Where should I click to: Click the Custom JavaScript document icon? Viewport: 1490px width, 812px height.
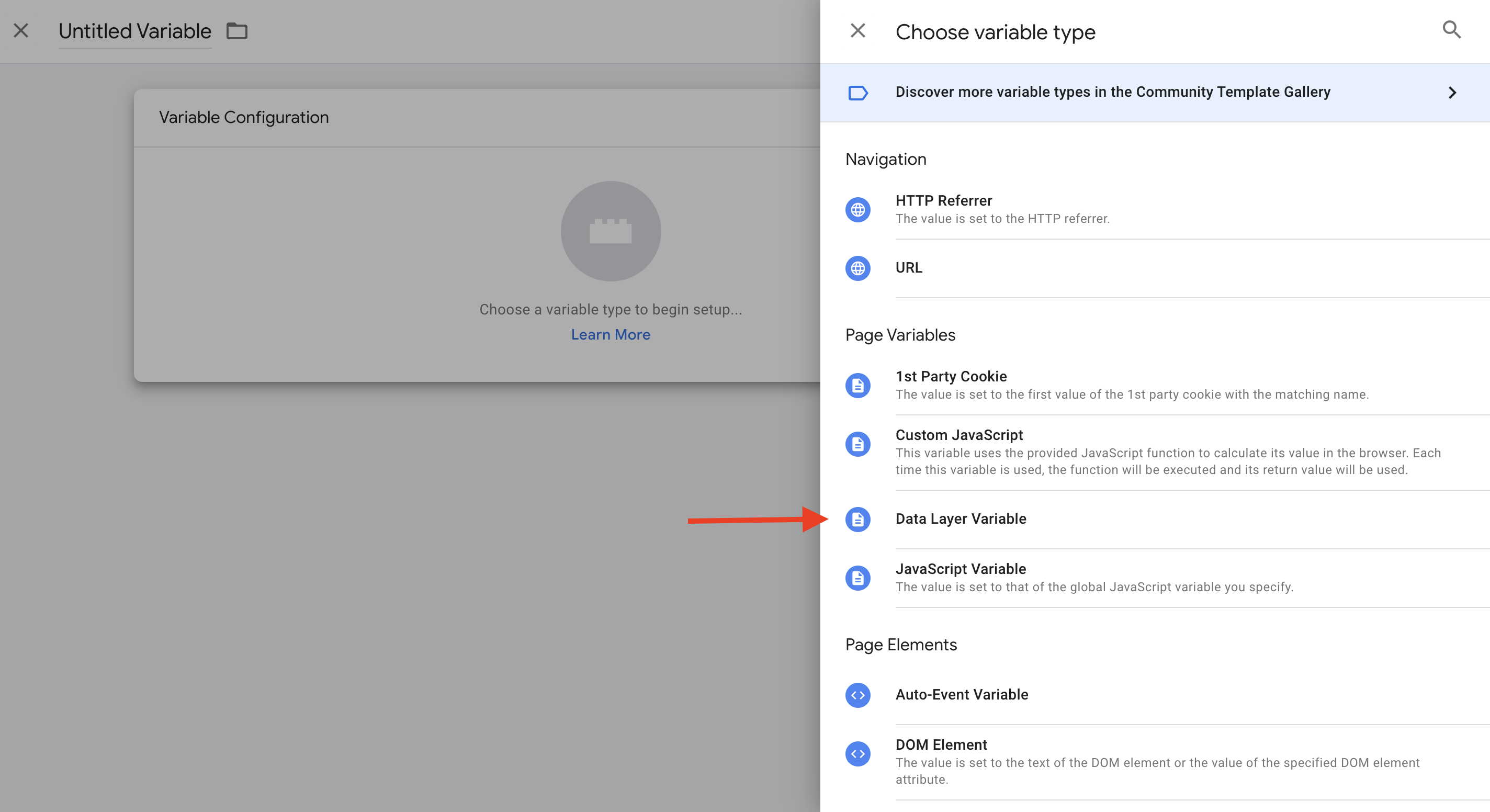[x=857, y=444]
